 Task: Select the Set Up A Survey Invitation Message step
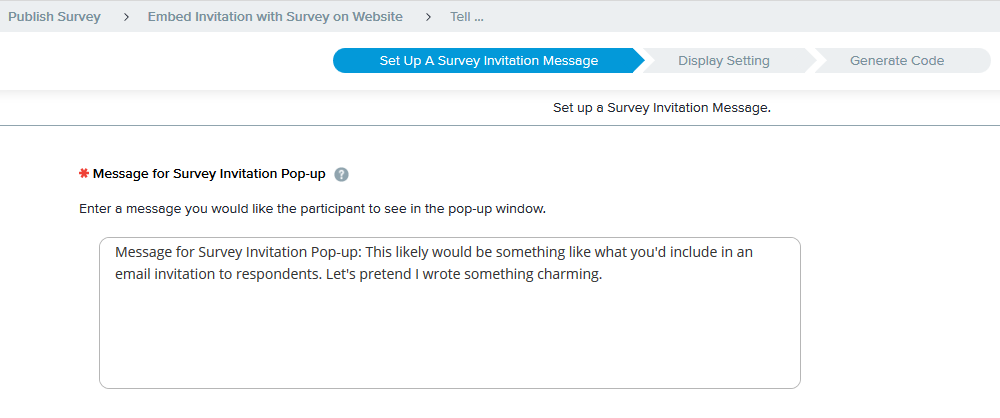488,61
